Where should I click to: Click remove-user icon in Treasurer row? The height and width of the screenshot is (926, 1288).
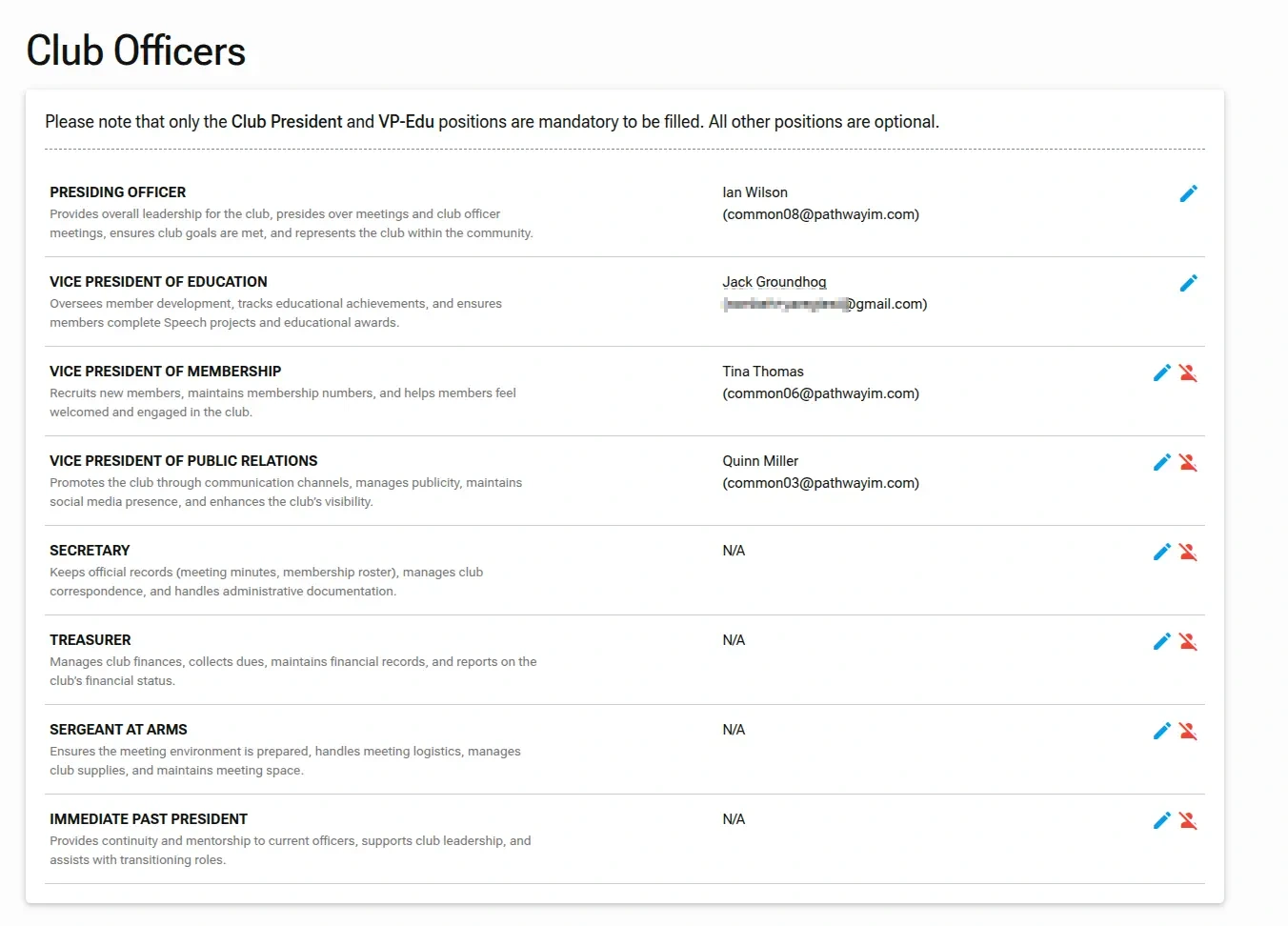(1188, 642)
